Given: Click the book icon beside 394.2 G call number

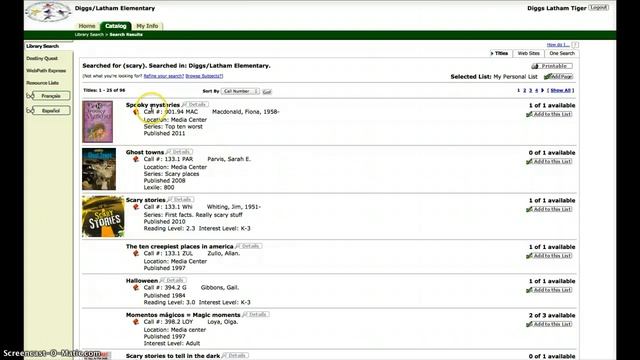Looking at the screenshot, I should pyautogui.click(x=136, y=288).
